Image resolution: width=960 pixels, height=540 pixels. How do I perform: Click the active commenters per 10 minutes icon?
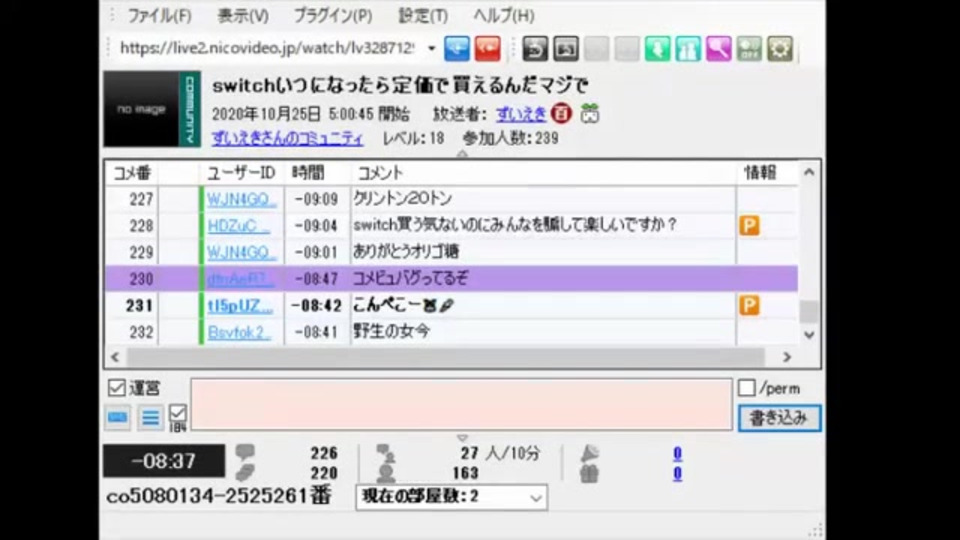tap(386, 453)
